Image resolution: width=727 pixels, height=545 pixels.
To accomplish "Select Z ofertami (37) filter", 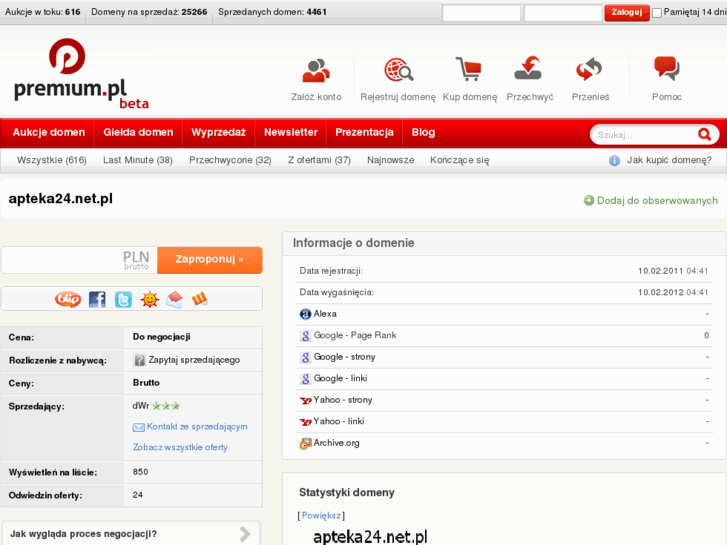I will coord(319,160).
